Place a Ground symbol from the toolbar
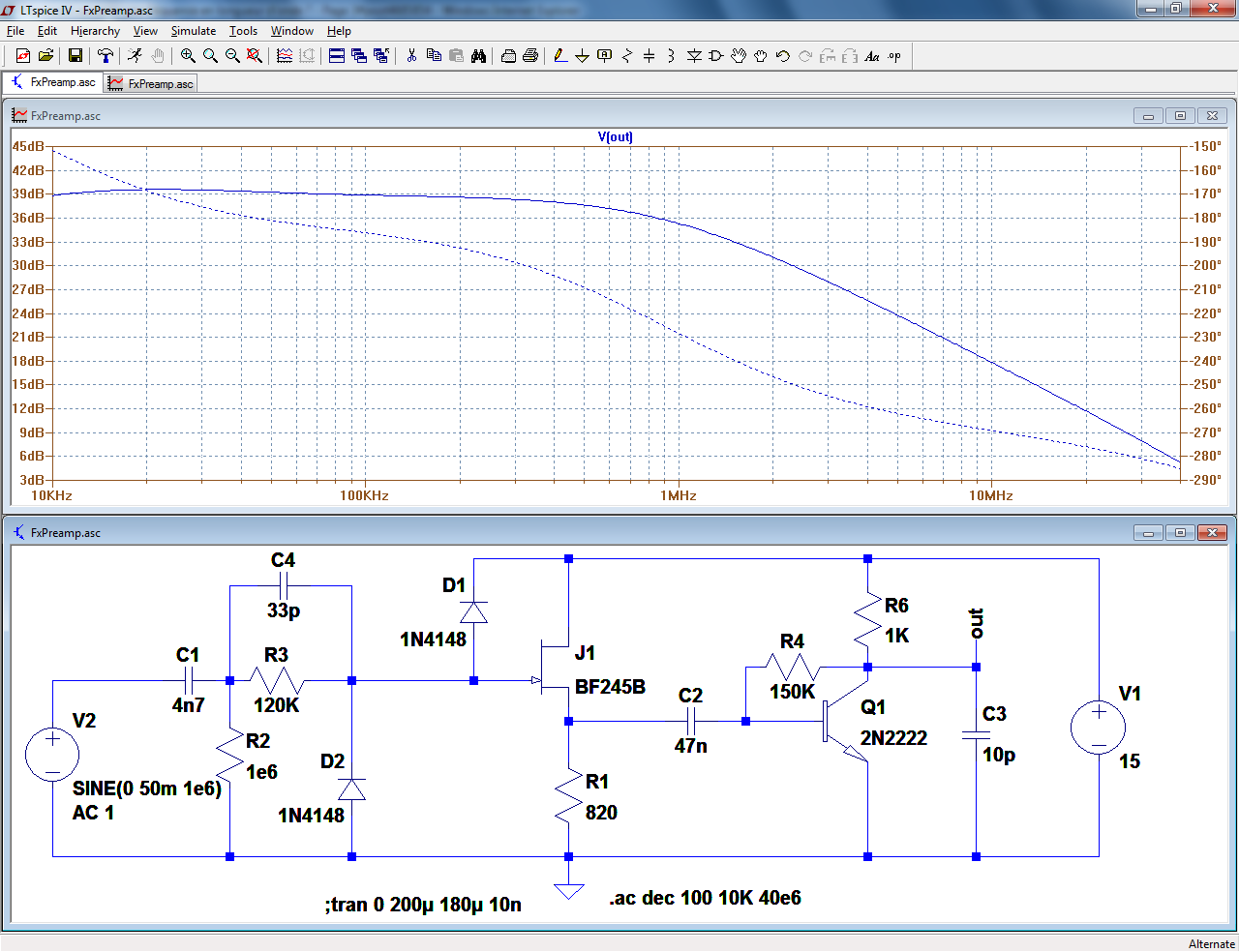Viewport: 1239px width, 952px height. point(583,56)
